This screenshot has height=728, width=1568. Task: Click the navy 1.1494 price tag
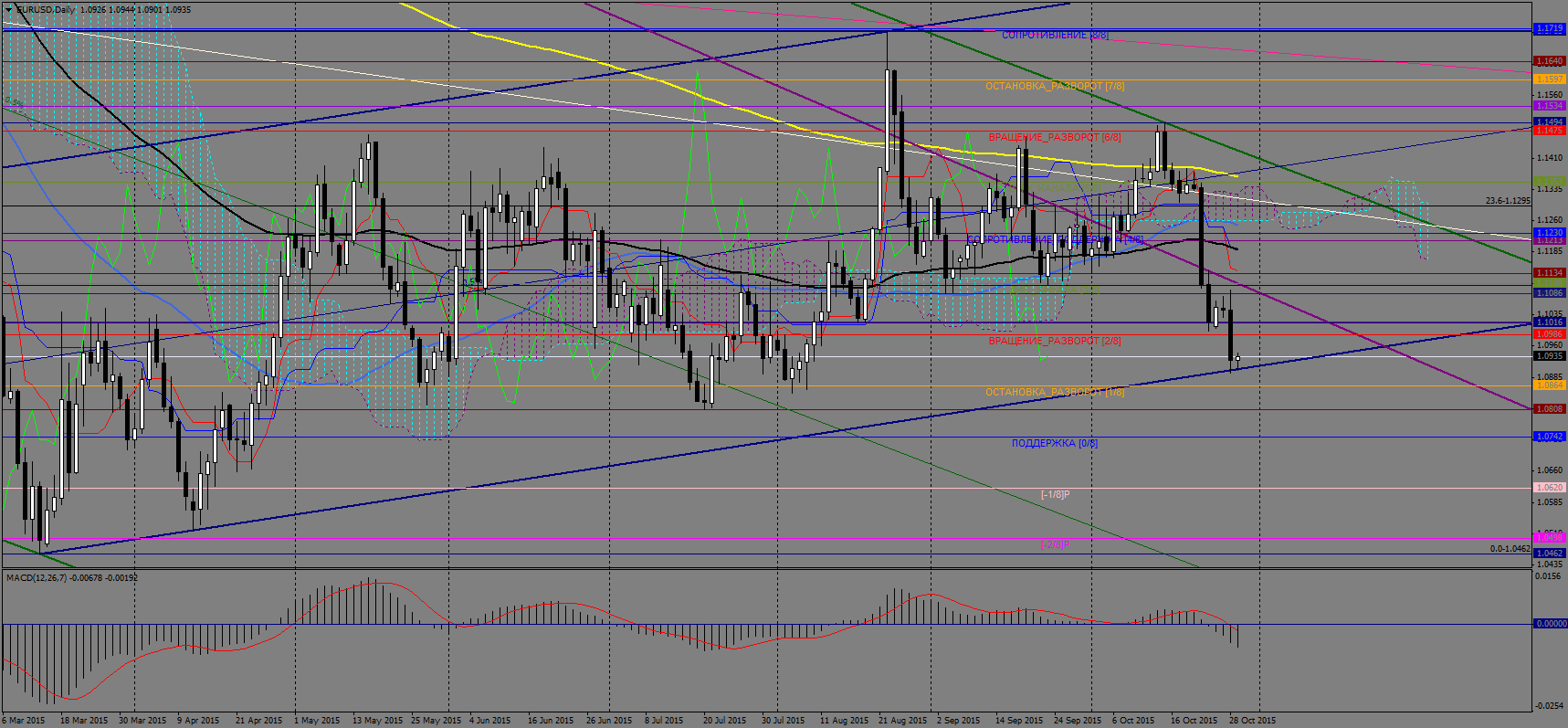pos(1550,121)
